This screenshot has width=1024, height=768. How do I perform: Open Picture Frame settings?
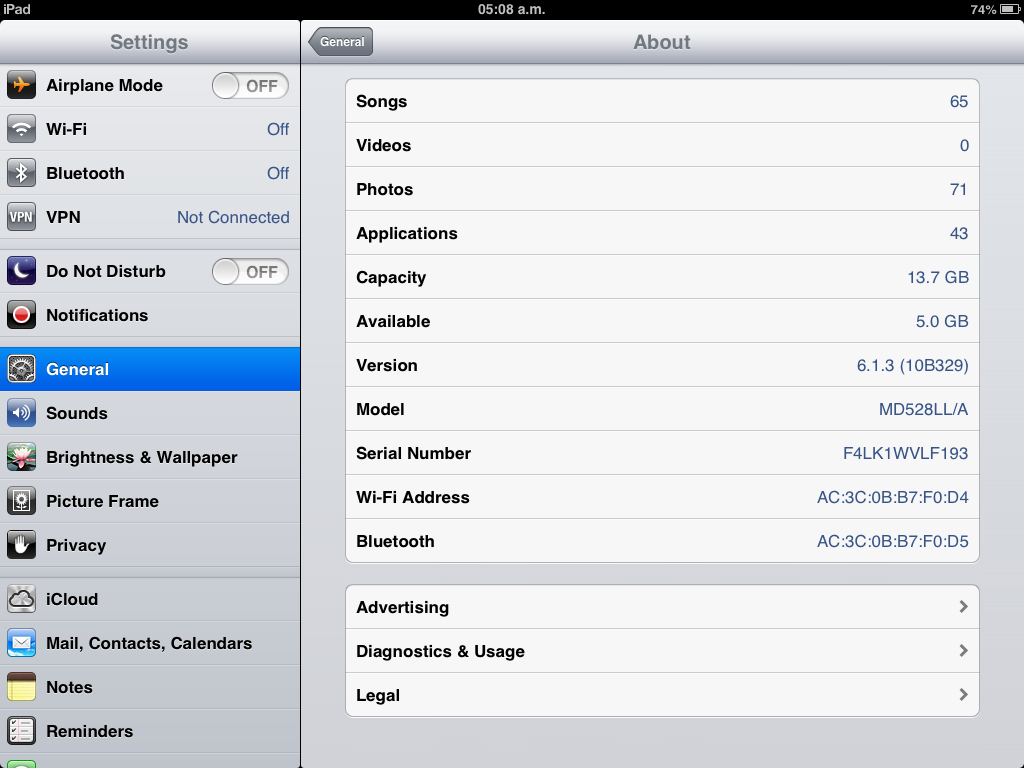click(x=150, y=501)
